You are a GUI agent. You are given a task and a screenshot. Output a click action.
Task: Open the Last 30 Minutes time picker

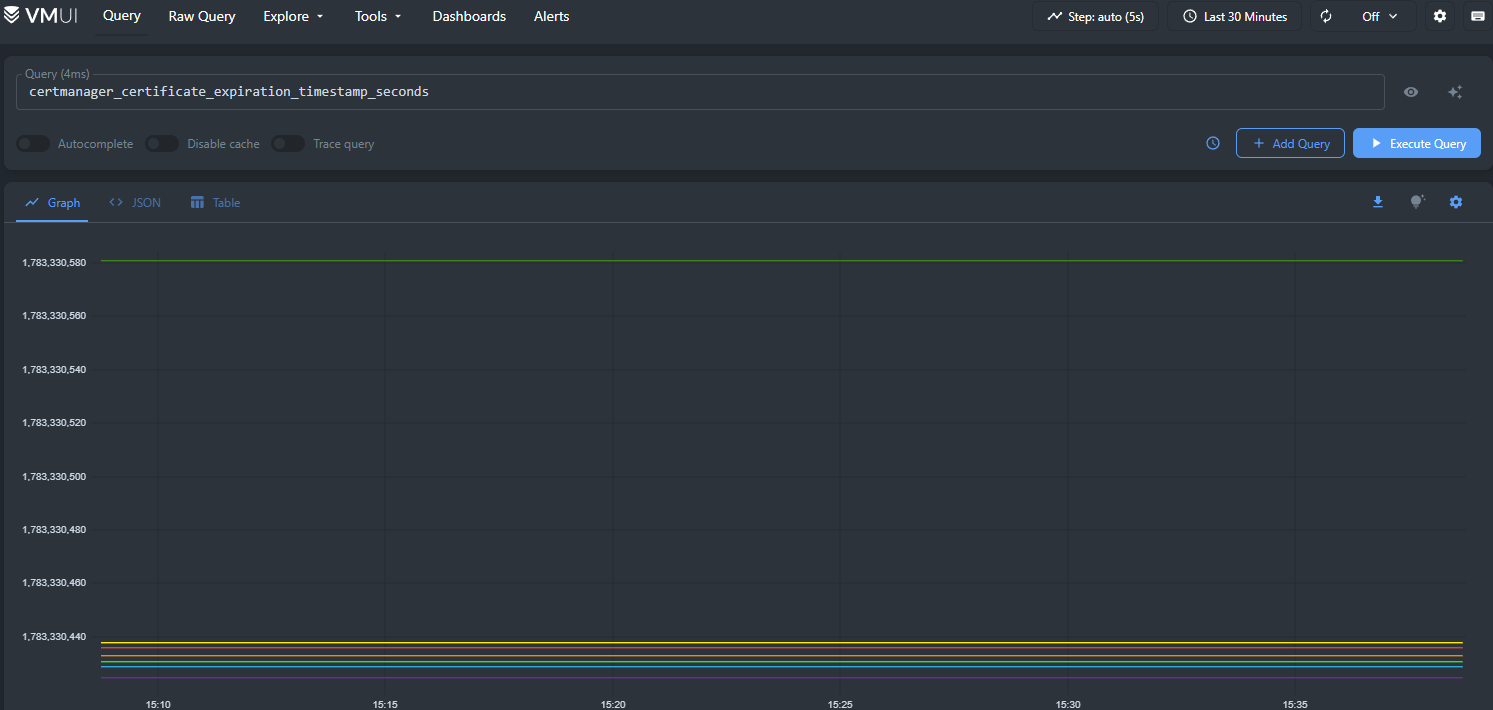(x=1235, y=16)
